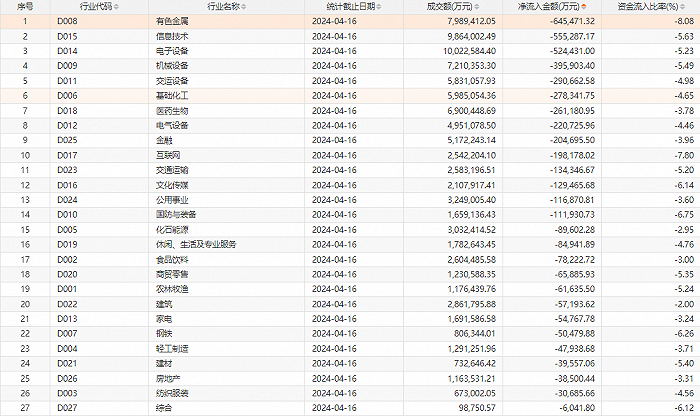This screenshot has height=416, width=700.
Task: Select the 互联网 industry name
Action: pos(168,155)
